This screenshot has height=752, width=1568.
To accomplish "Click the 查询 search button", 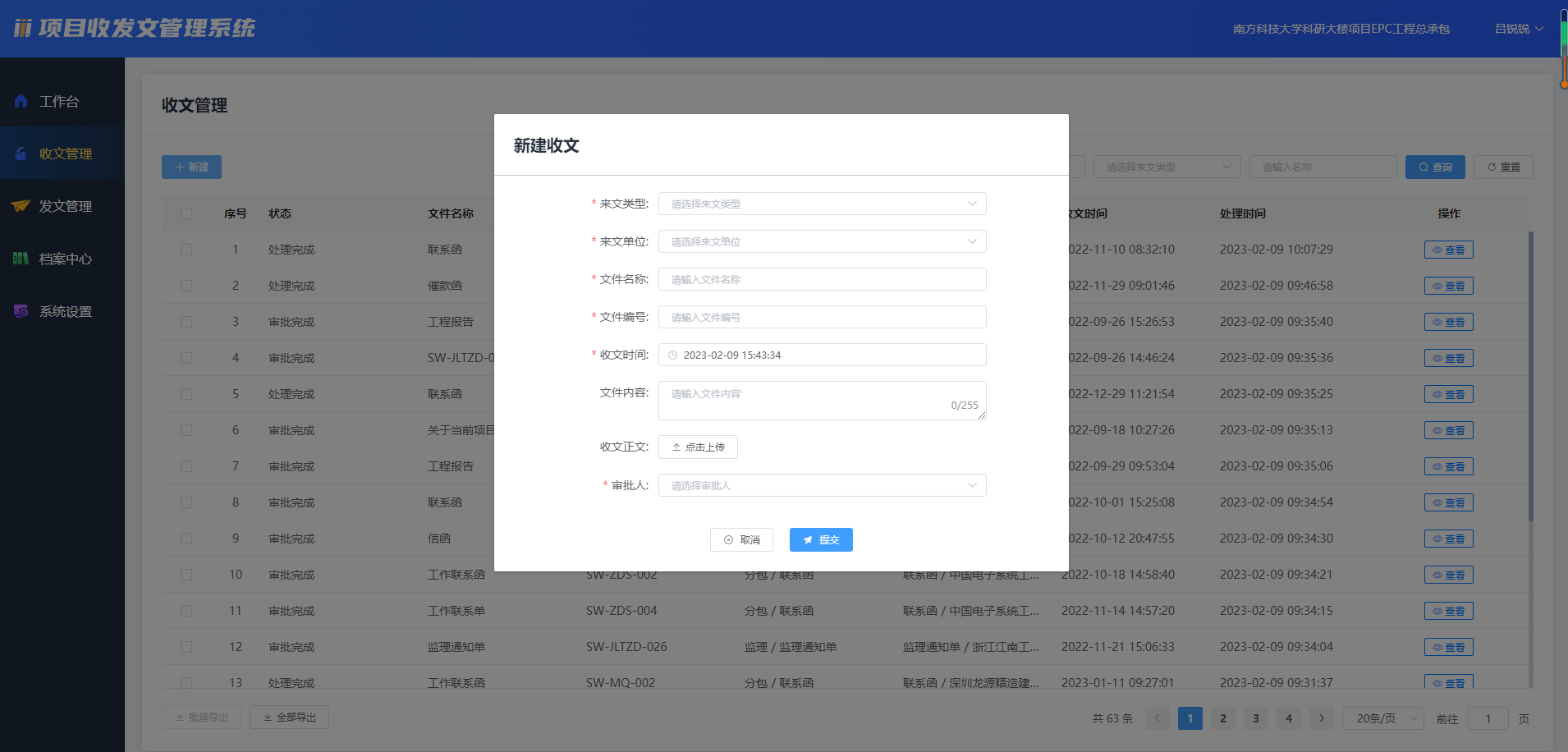I will [1435, 167].
